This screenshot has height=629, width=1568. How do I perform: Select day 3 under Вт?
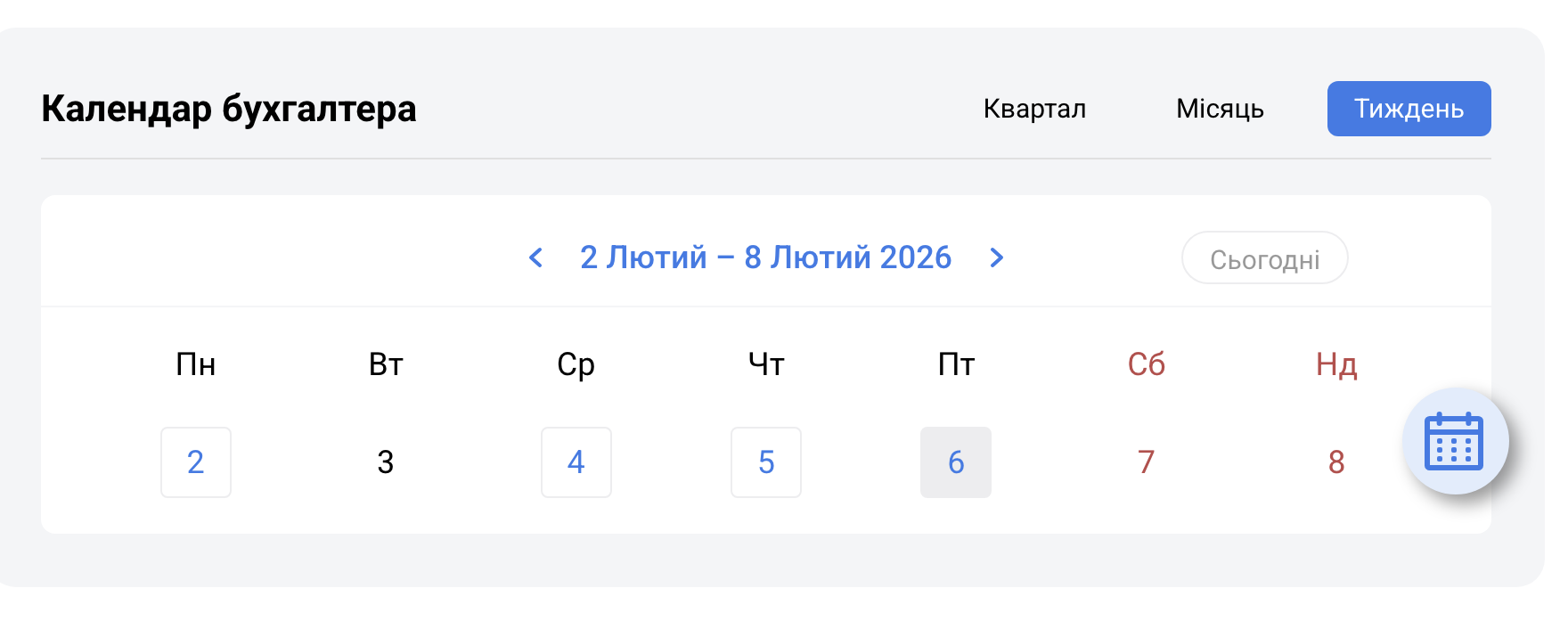385,462
